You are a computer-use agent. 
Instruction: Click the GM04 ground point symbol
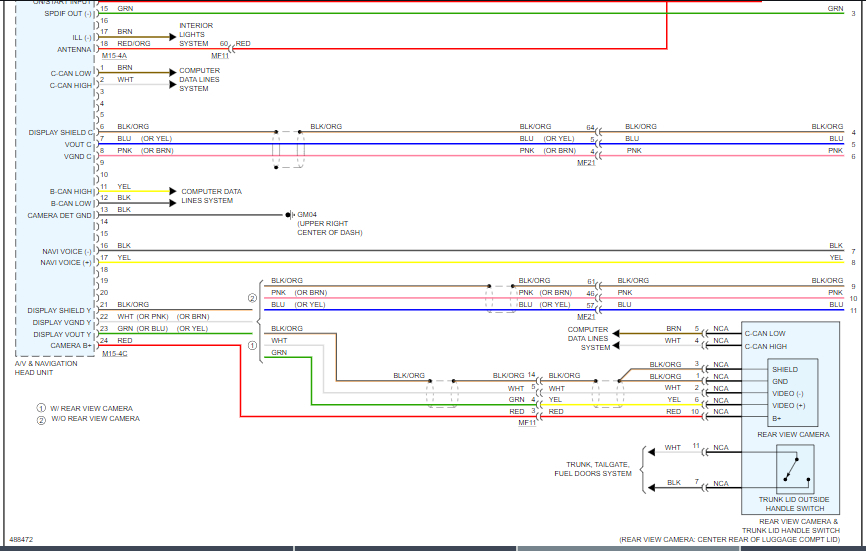coord(291,215)
